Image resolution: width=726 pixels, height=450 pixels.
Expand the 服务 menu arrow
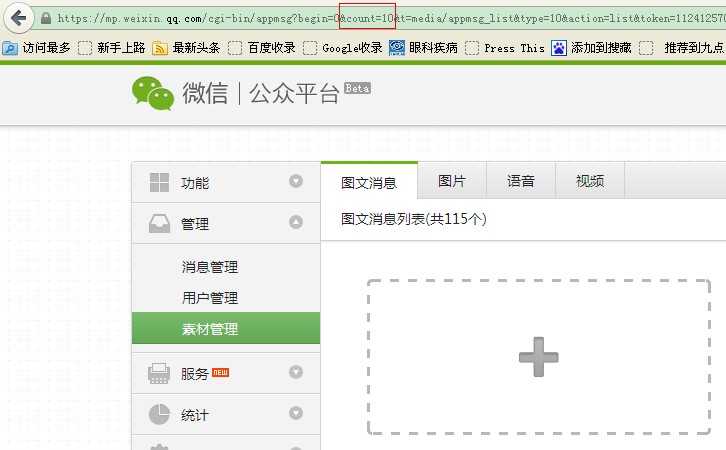pyautogui.click(x=296, y=372)
